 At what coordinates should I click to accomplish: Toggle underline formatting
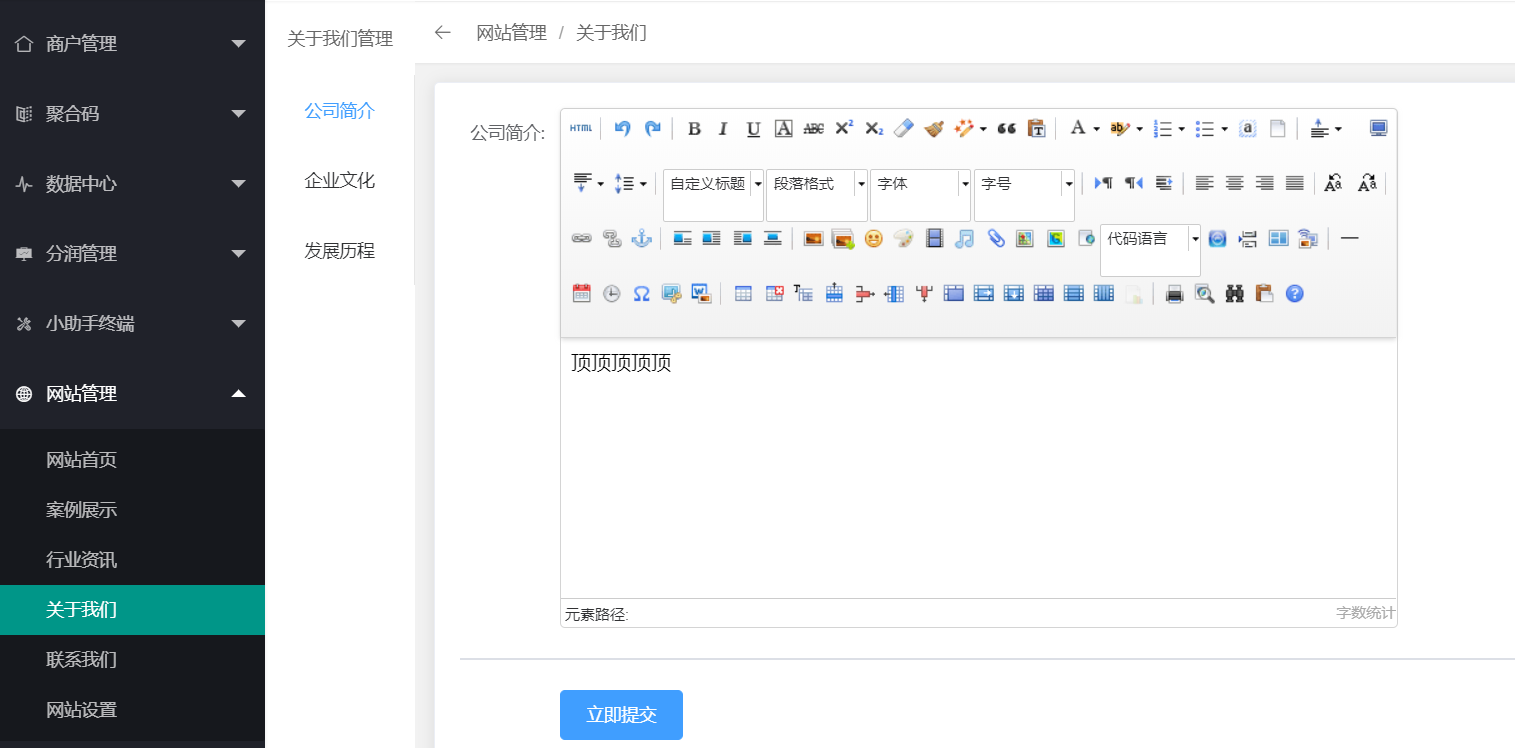click(753, 129)
